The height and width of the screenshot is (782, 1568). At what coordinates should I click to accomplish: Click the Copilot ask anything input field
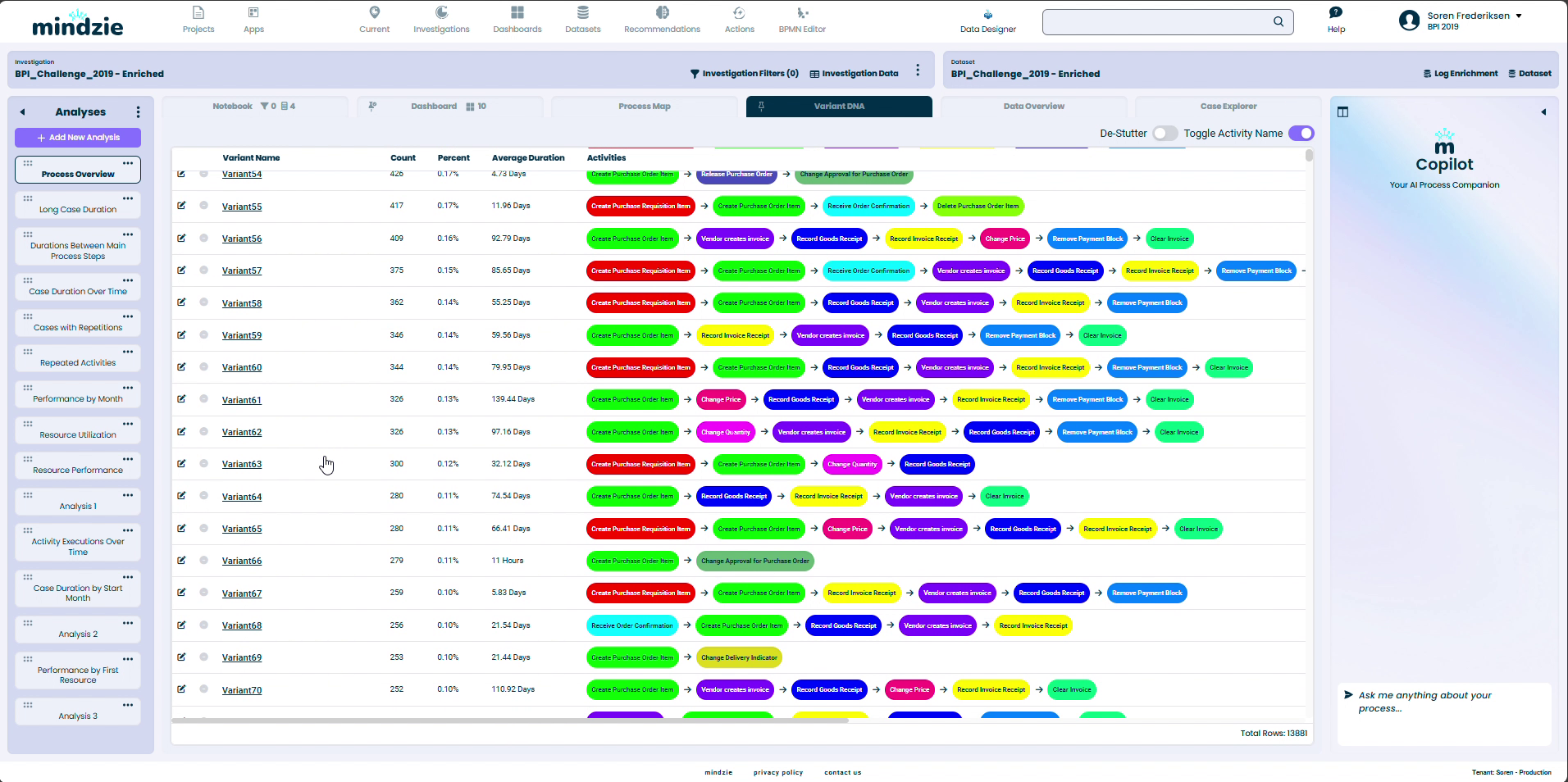[1443, 702]
